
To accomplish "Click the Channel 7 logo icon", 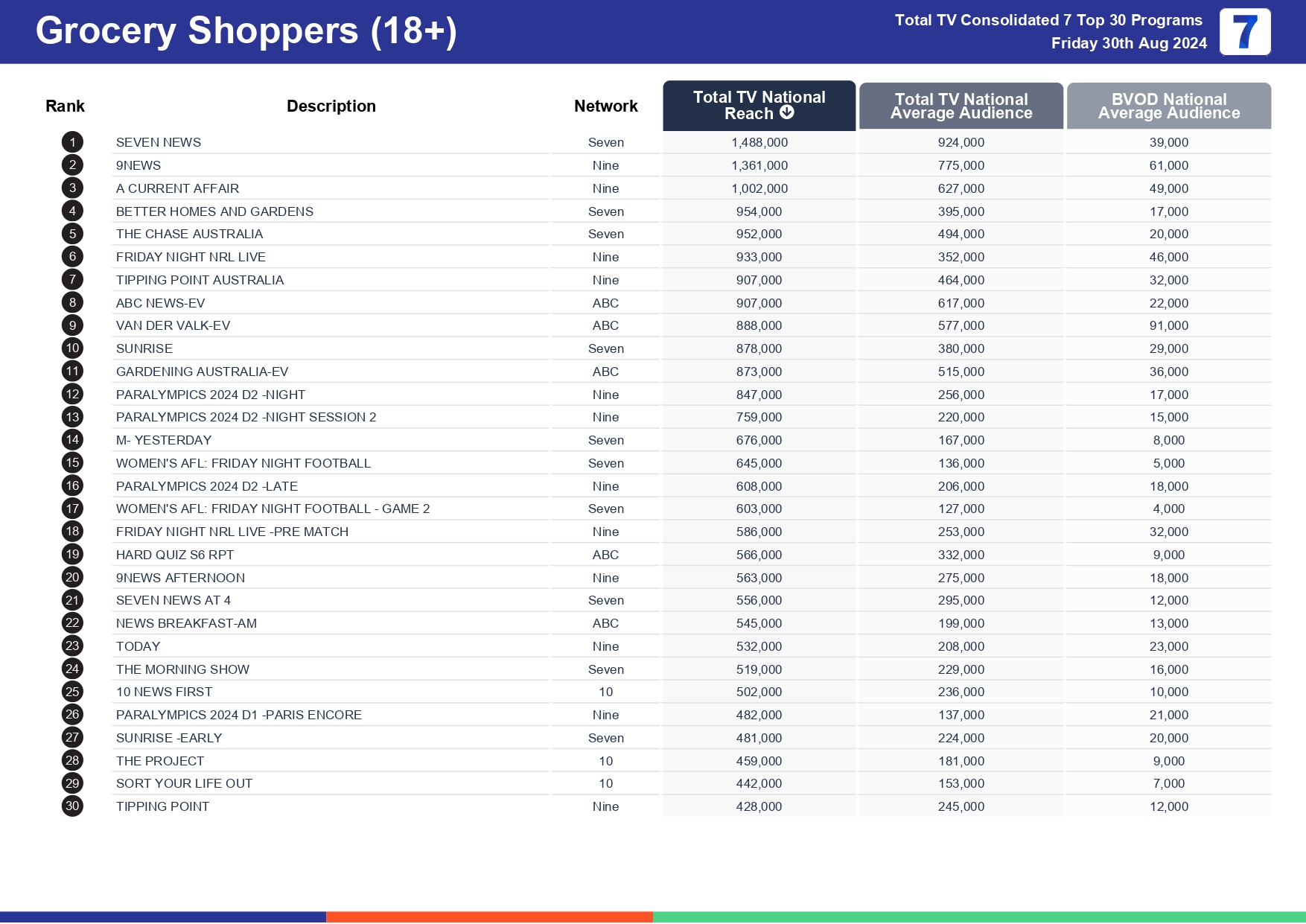I will click(x=1244, y=32).
